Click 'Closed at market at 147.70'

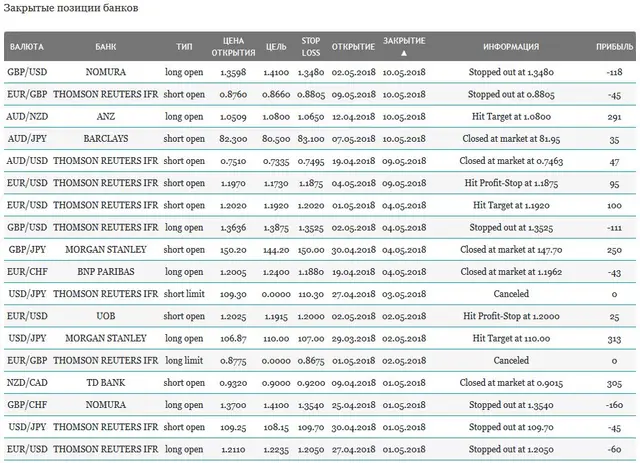511,249
